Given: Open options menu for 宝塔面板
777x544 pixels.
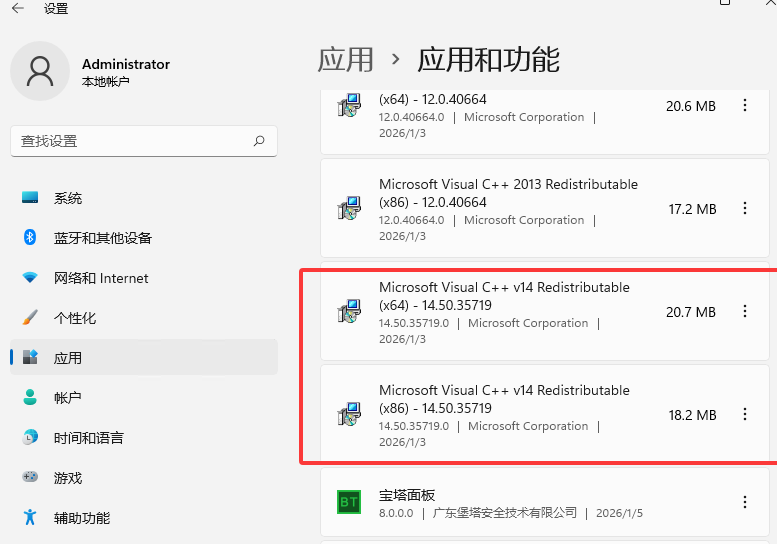Looking at the screenshot, I should click(745, 502).
